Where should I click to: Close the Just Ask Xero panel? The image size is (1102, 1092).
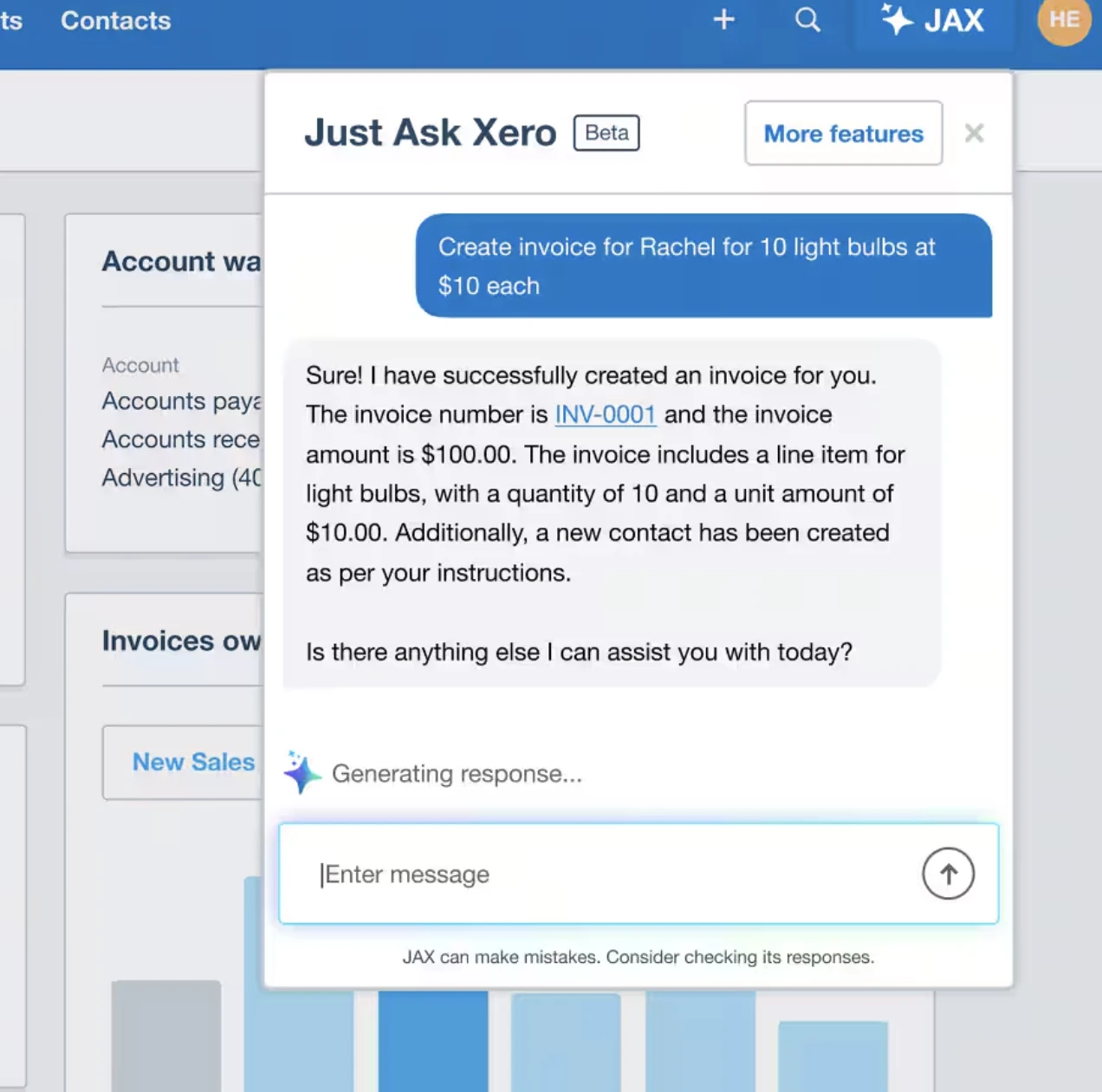tap(974, 133)
